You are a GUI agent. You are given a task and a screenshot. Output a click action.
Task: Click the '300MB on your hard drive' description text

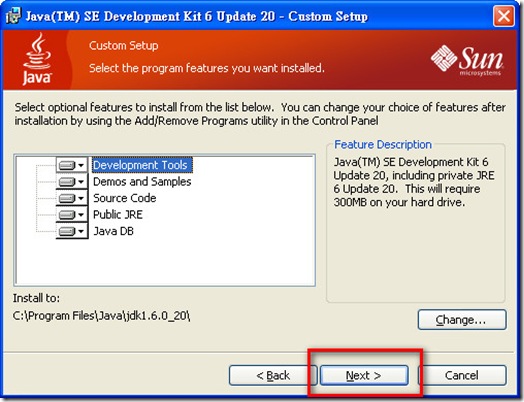tap(399, 202)
